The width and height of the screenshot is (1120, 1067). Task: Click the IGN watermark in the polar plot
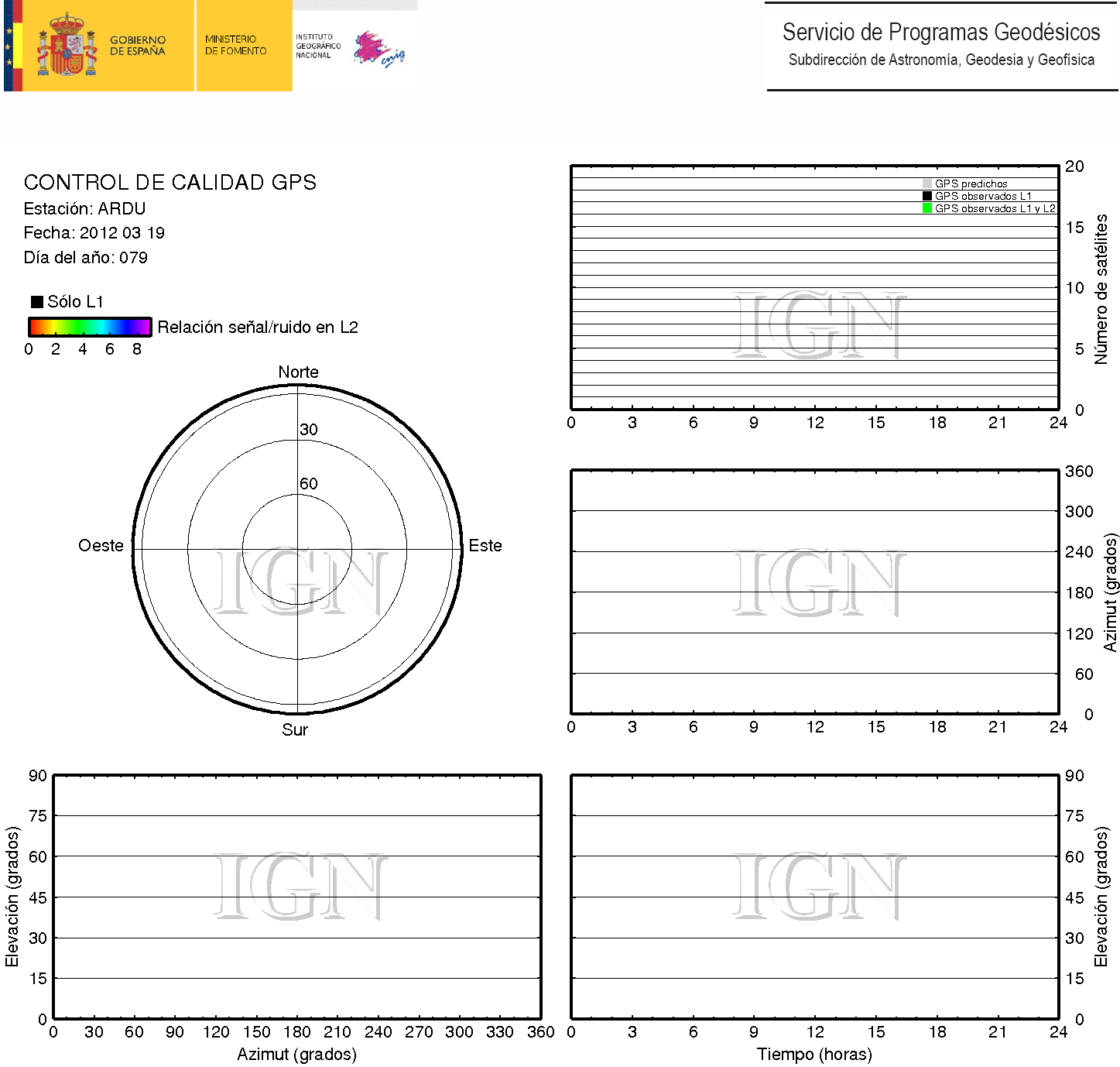click(300, 582)
